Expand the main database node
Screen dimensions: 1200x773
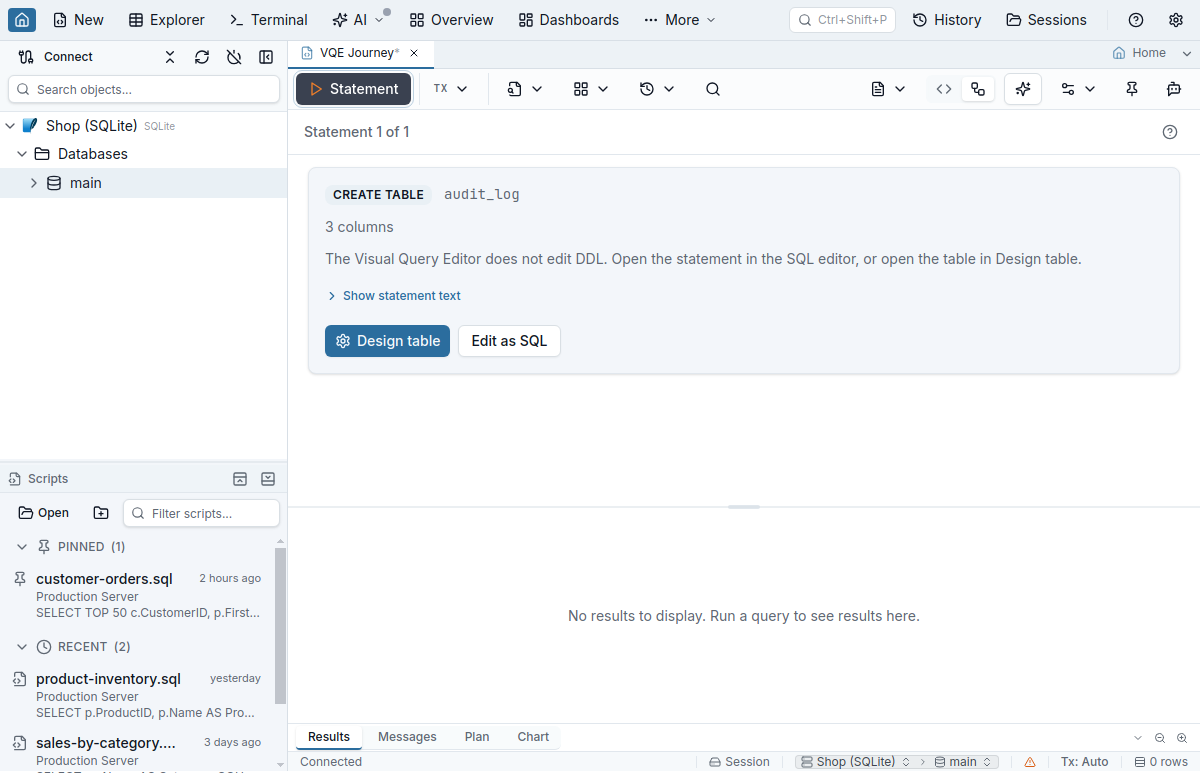(34, 183)
